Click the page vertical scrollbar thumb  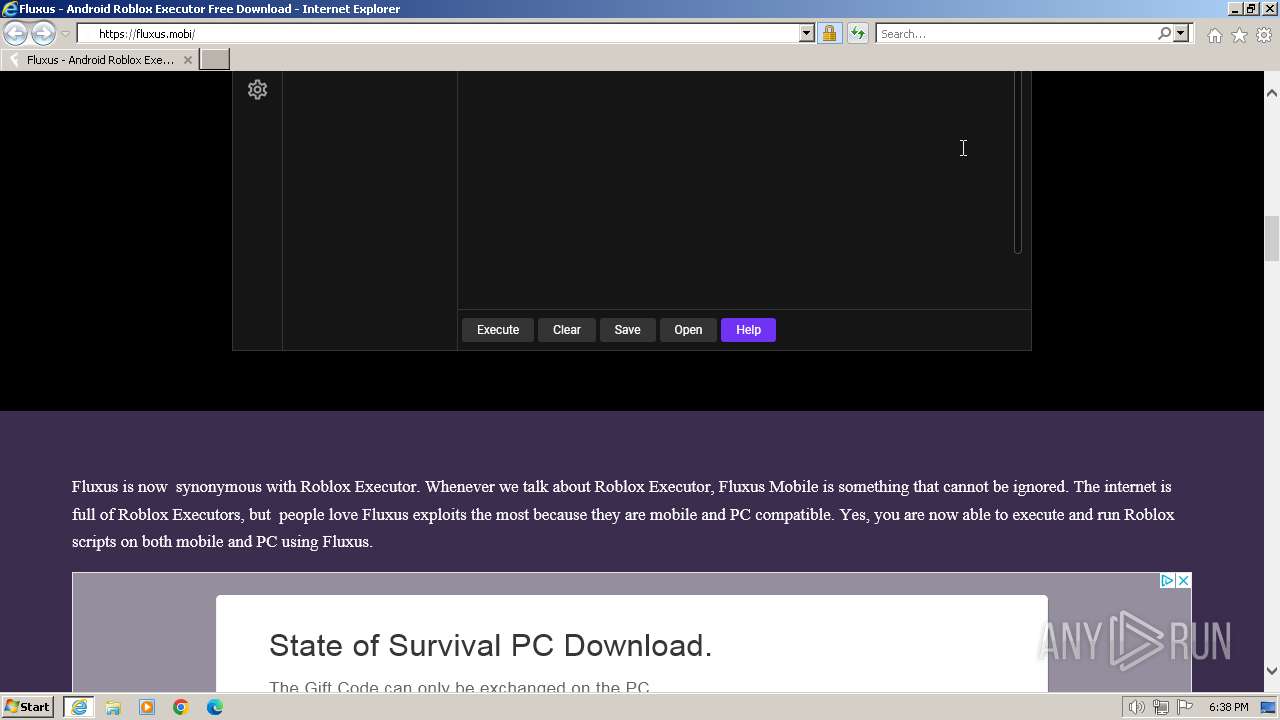coord(1272,238)
